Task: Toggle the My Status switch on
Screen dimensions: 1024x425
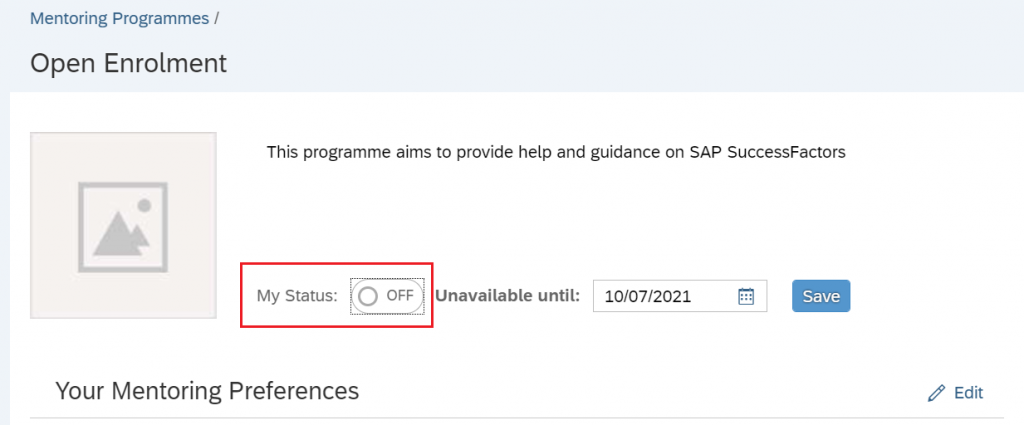Action: (x=387, y=296)
